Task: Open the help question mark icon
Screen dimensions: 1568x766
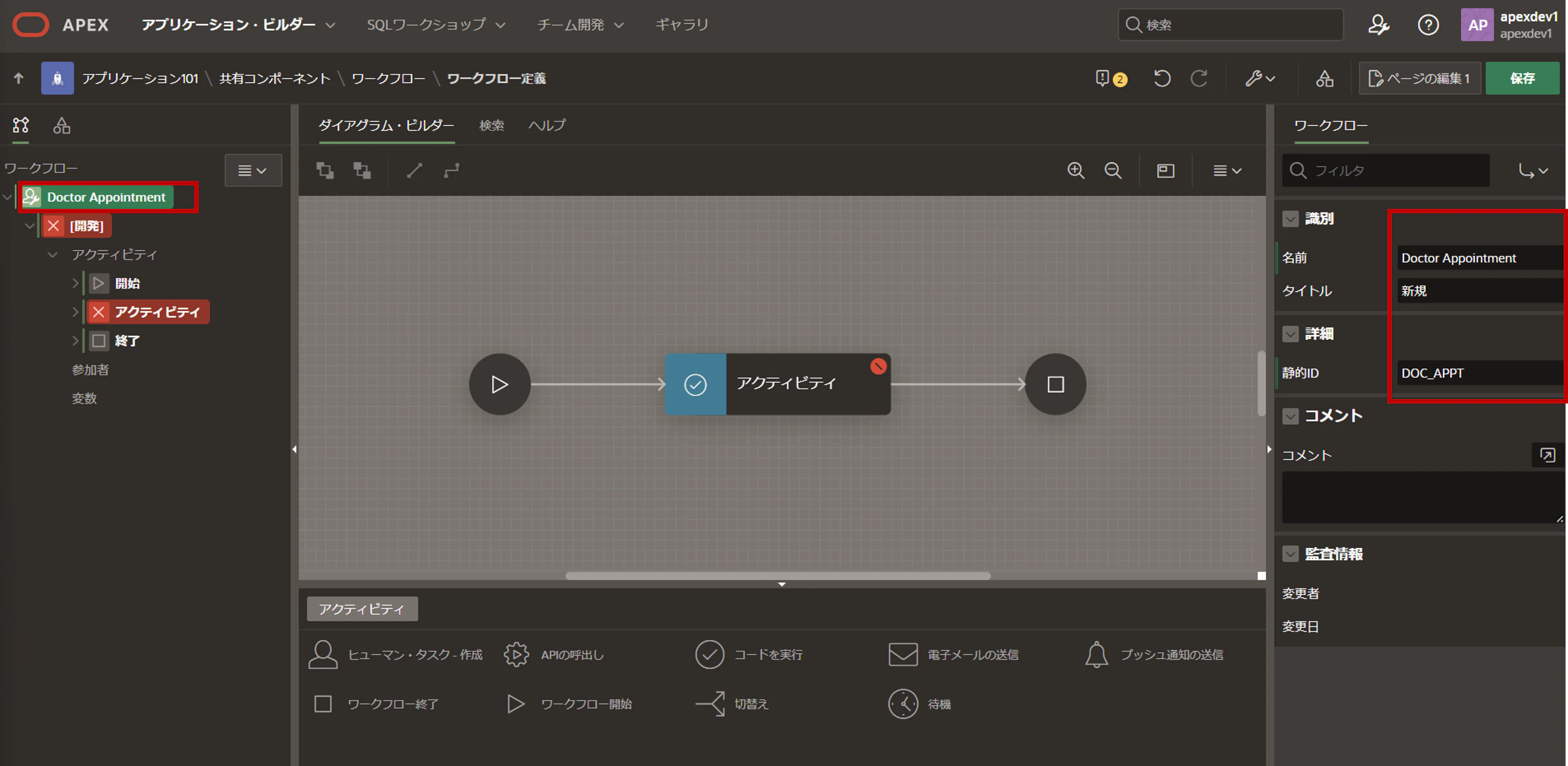Action: (x=1428, y=24)
